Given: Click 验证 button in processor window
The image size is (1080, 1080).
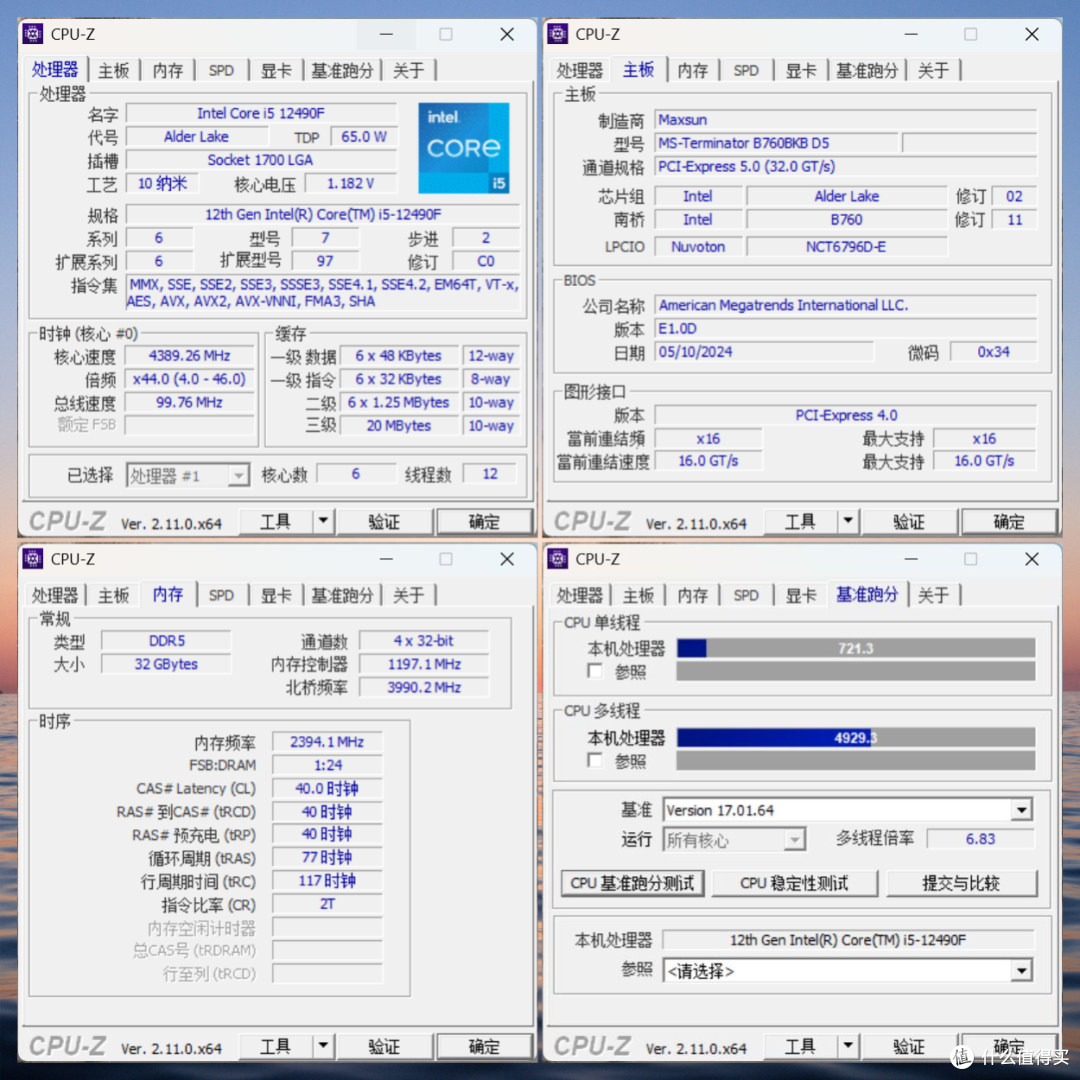Looking at the screenshot, I should tap(384, 521).
